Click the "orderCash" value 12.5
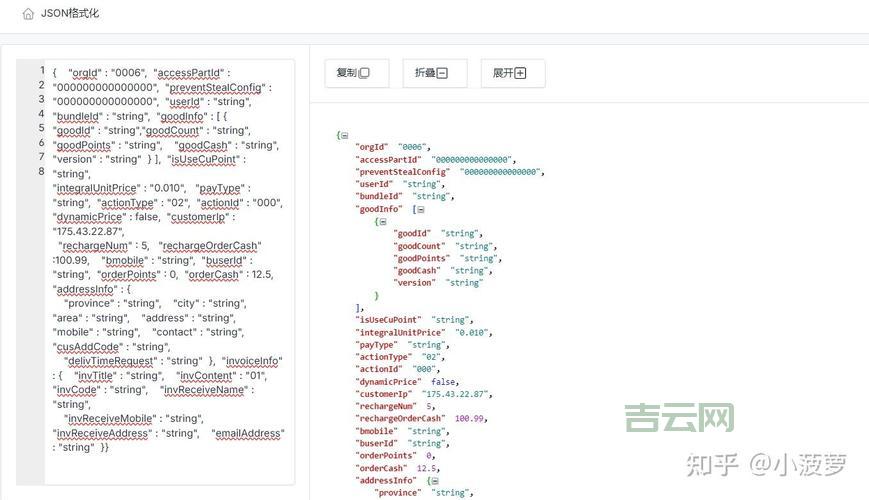Image resolution: width=869 pixels, height=500 pixels. 427,468
